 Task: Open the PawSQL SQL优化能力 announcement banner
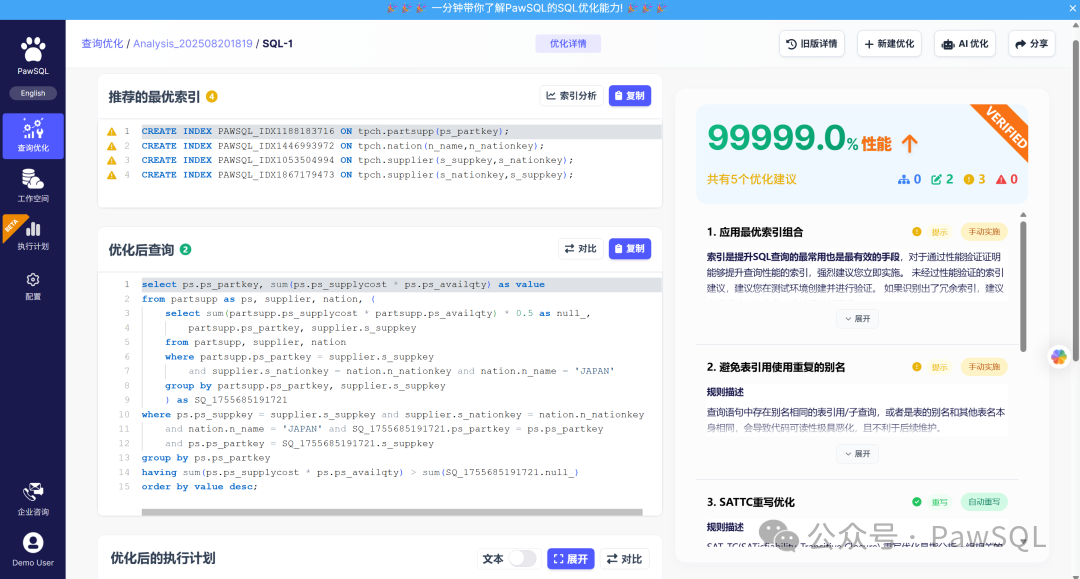click(526, 8)
